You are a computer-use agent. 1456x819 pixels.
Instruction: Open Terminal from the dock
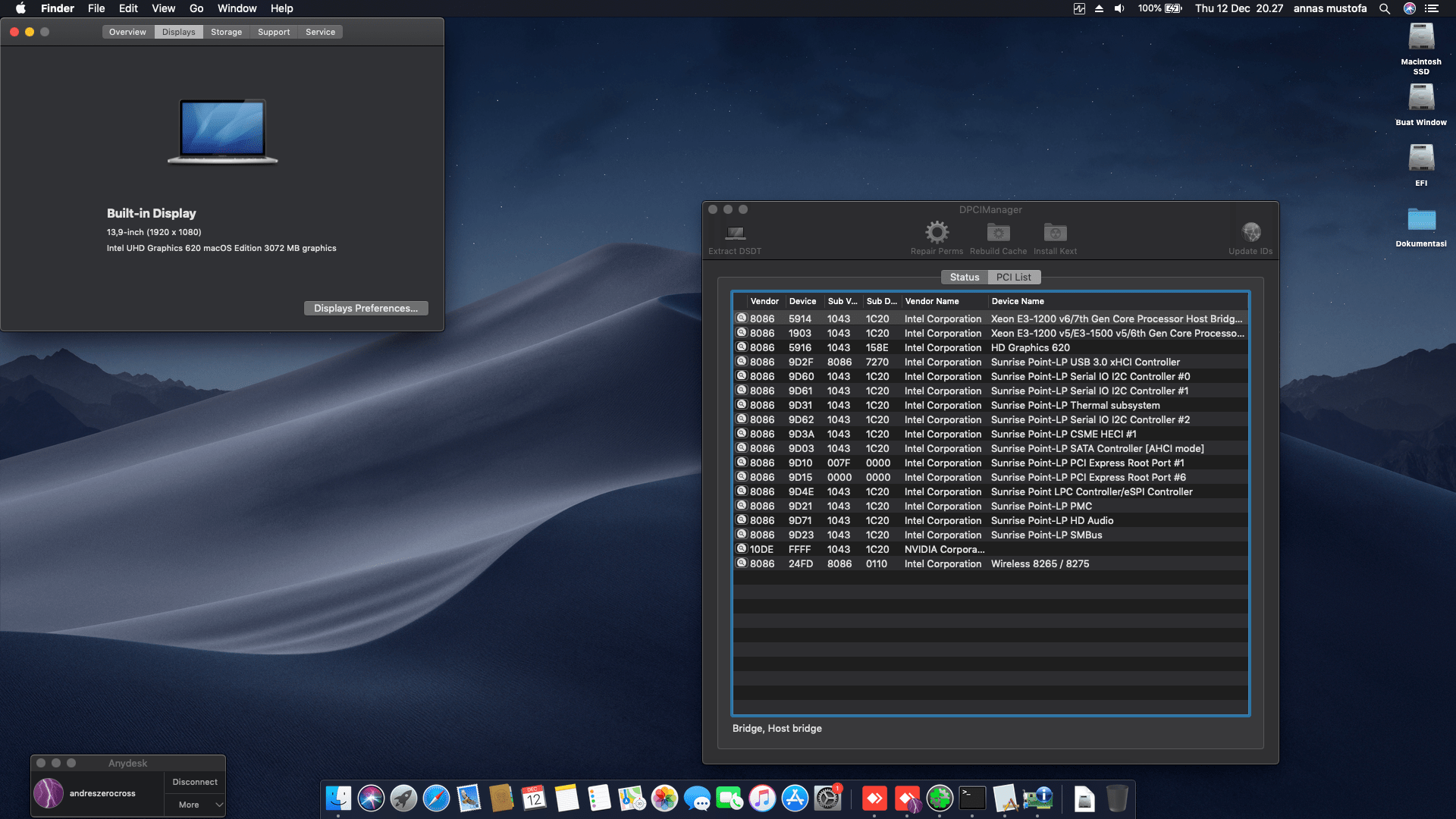tap(972, 798)
